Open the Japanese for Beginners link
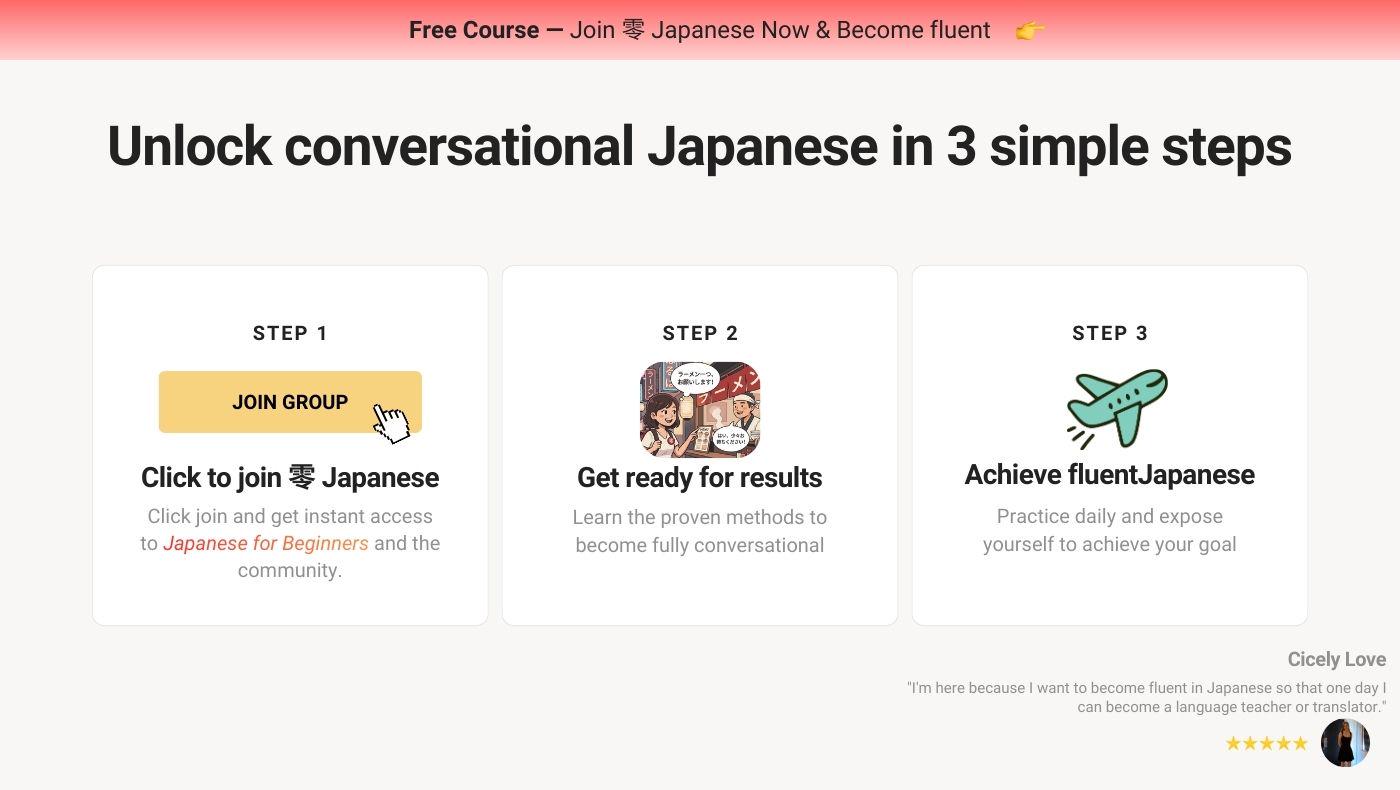The image size is (1400, 790). pos(266,543)
